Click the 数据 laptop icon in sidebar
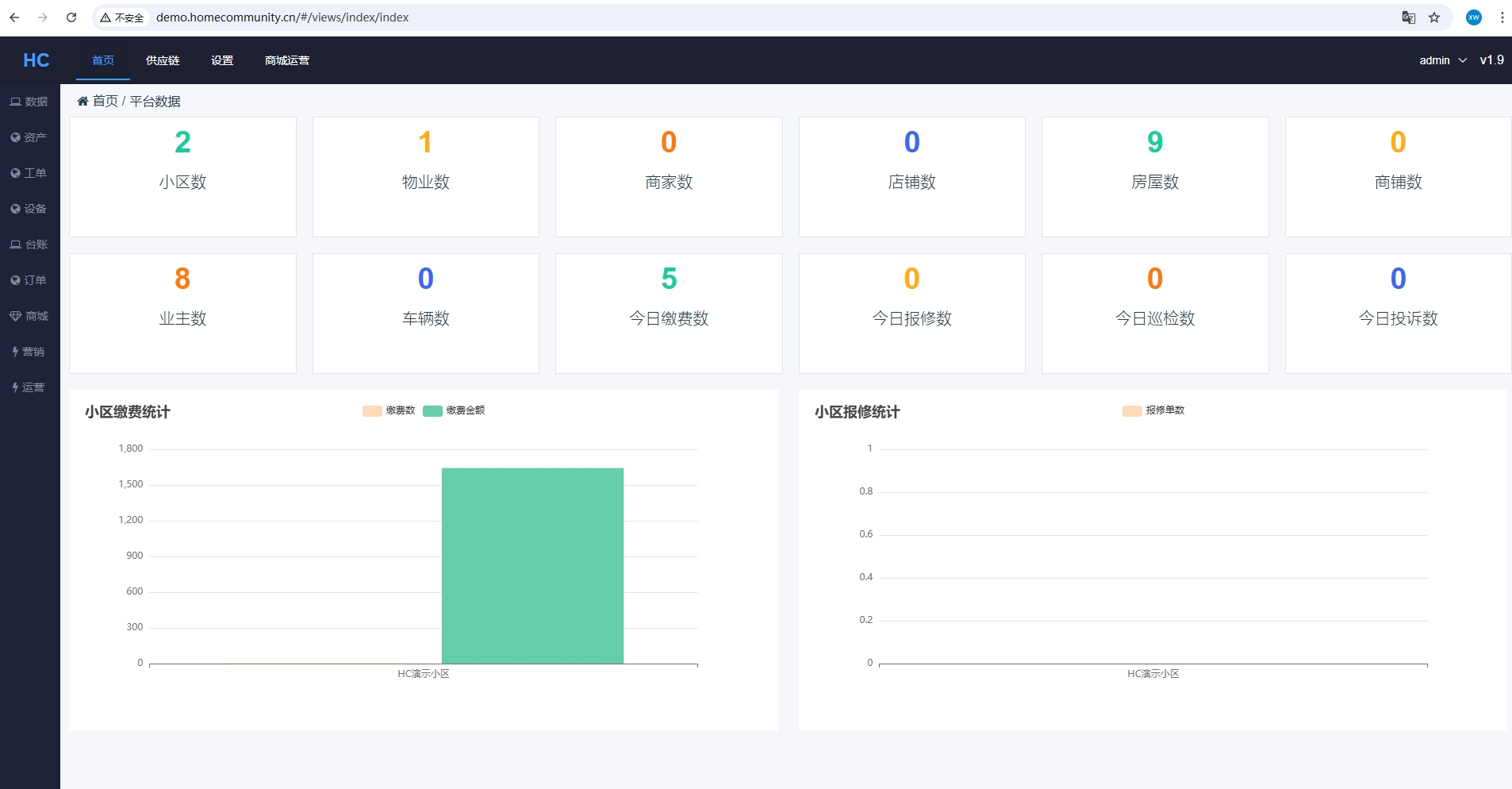Screen dimensions: 1512x789 15,102
